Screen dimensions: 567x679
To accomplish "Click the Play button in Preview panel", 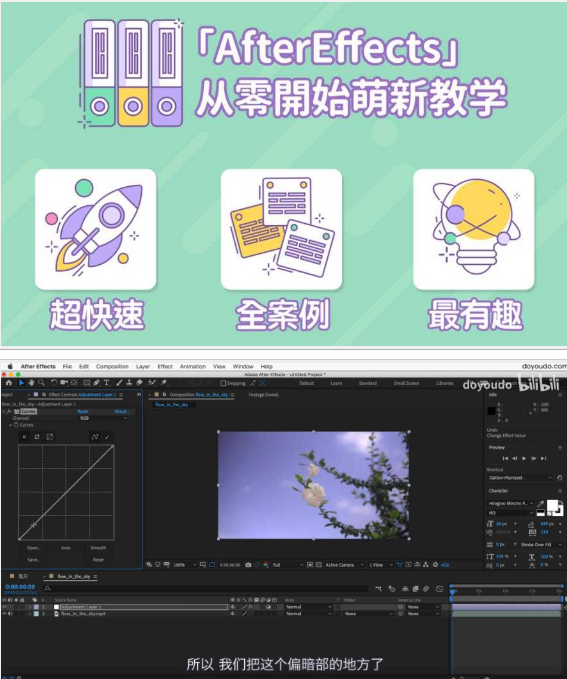I will point(524,458).
